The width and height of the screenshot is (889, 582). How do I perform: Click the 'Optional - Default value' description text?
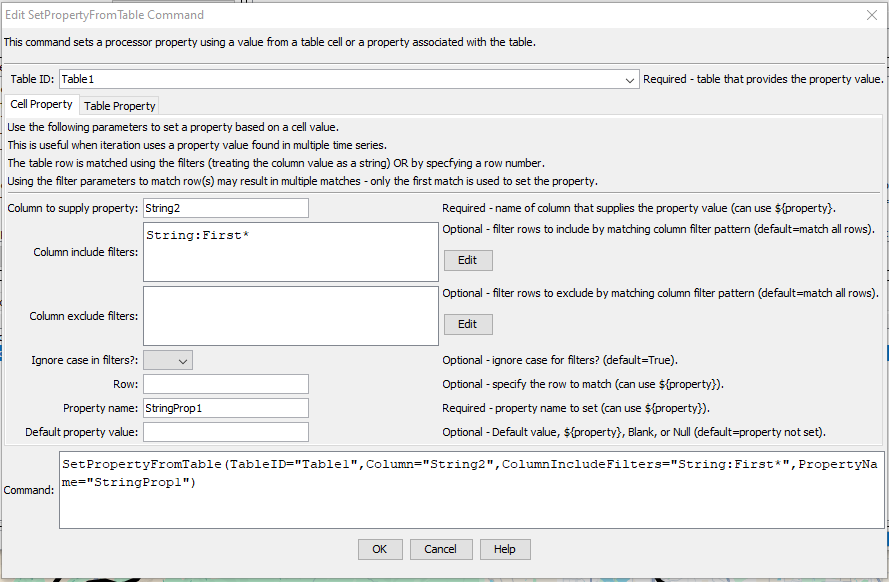click(634, 432)
